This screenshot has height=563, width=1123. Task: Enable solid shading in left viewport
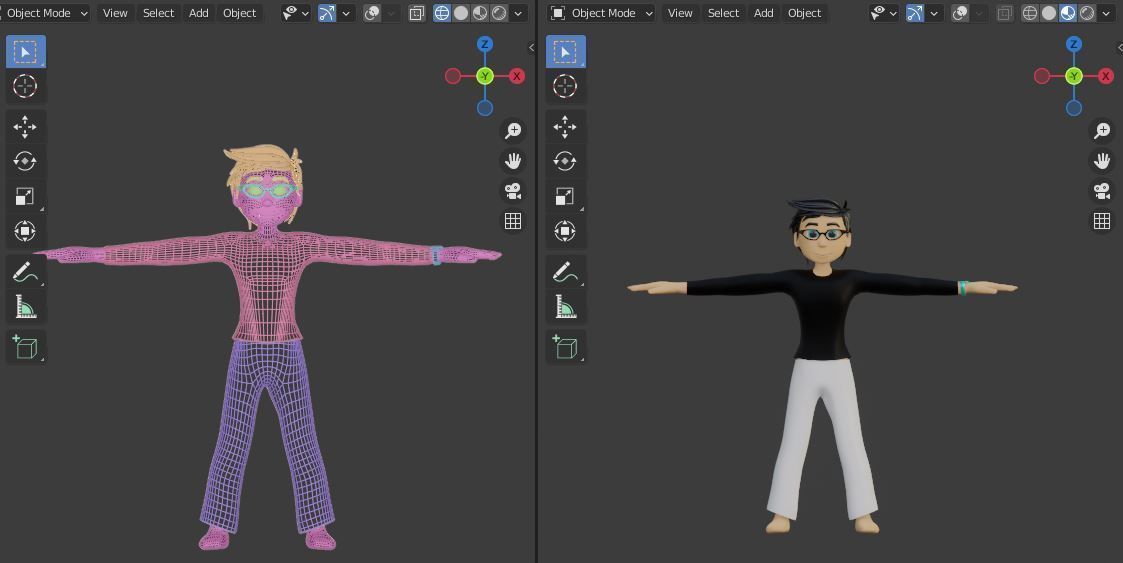[461, 13]
